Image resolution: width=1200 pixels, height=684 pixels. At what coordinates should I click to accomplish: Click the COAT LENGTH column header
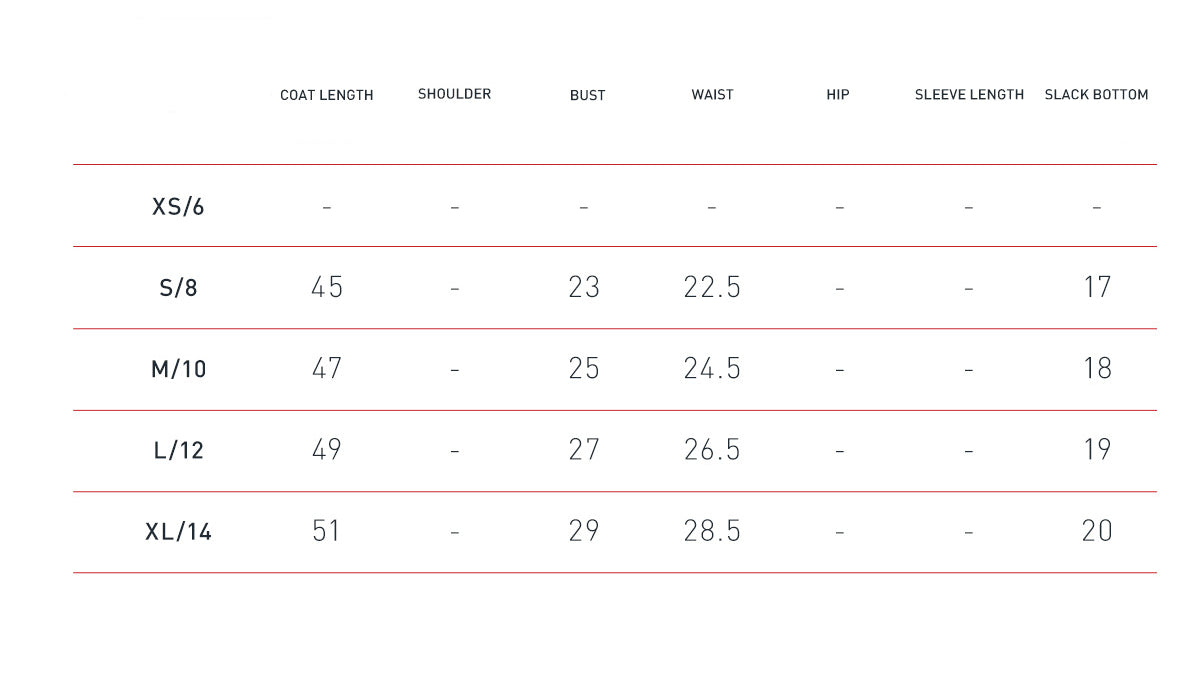326,95
